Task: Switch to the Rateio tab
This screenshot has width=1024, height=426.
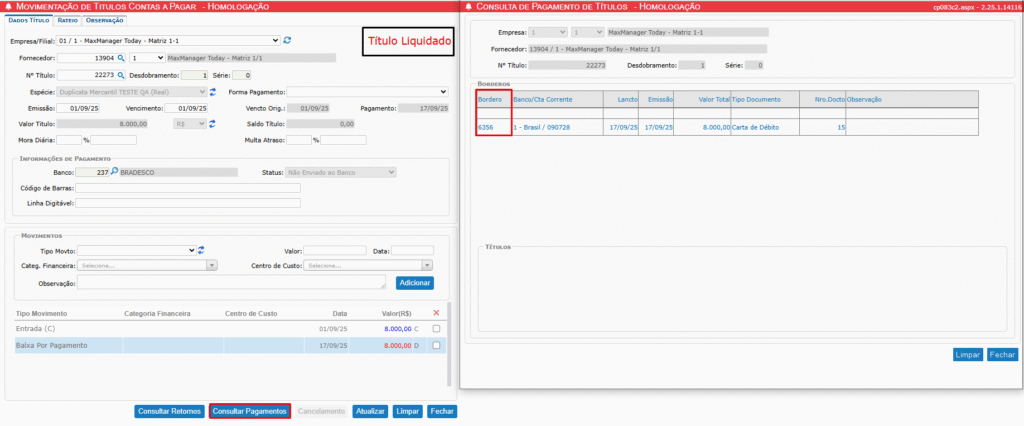Action: (x=67, y=20)
